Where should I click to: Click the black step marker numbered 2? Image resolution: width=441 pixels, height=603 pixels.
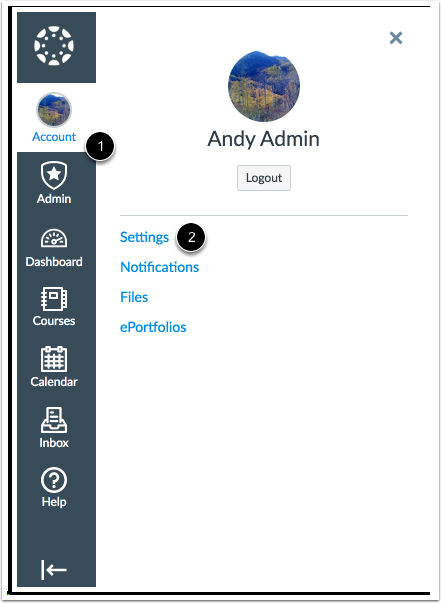pyautogui.click(x=191, y=237)
